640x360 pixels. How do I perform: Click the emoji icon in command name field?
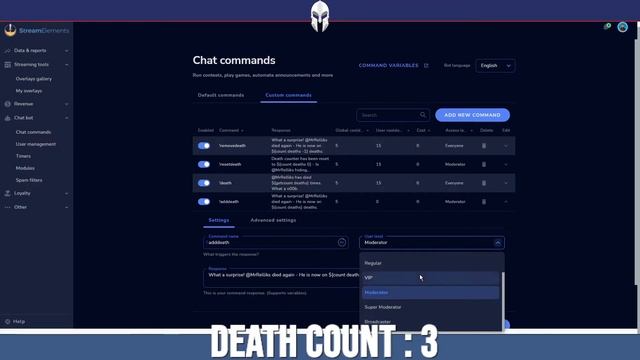pyautogui.click(x=342, y=242)
